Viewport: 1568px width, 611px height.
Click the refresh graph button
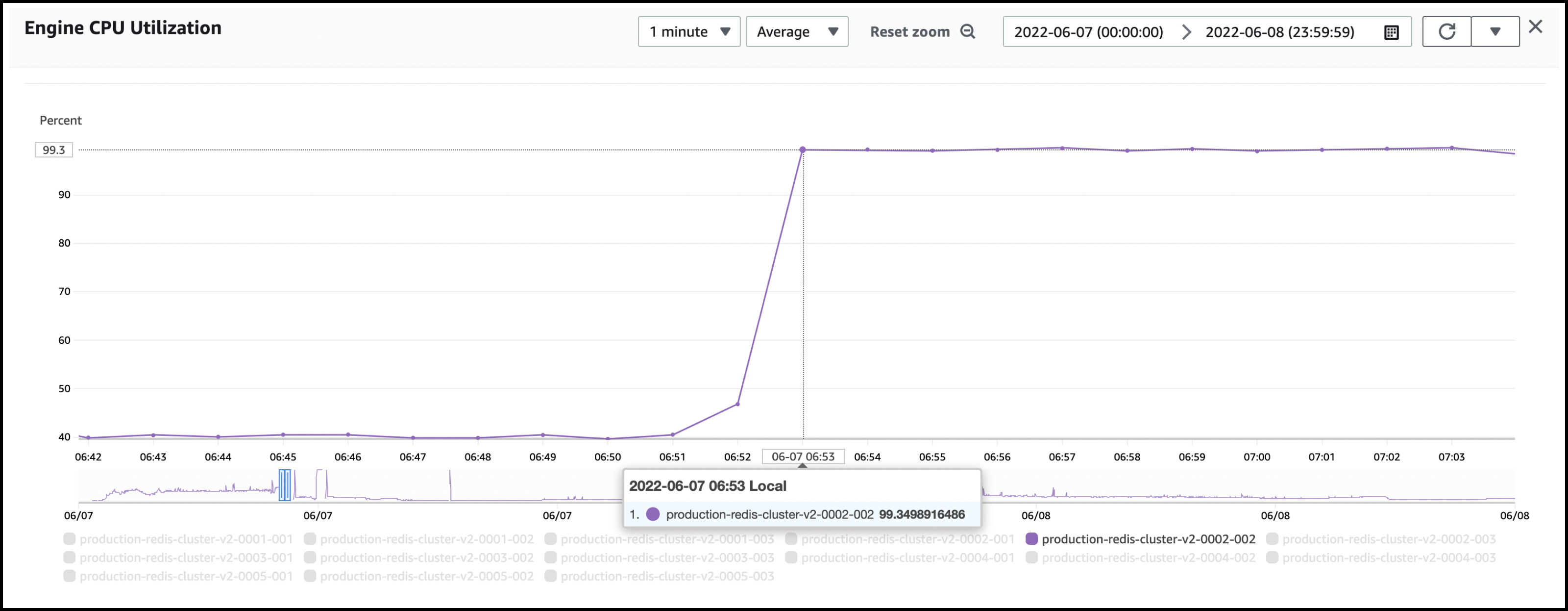pos(1447,32)
